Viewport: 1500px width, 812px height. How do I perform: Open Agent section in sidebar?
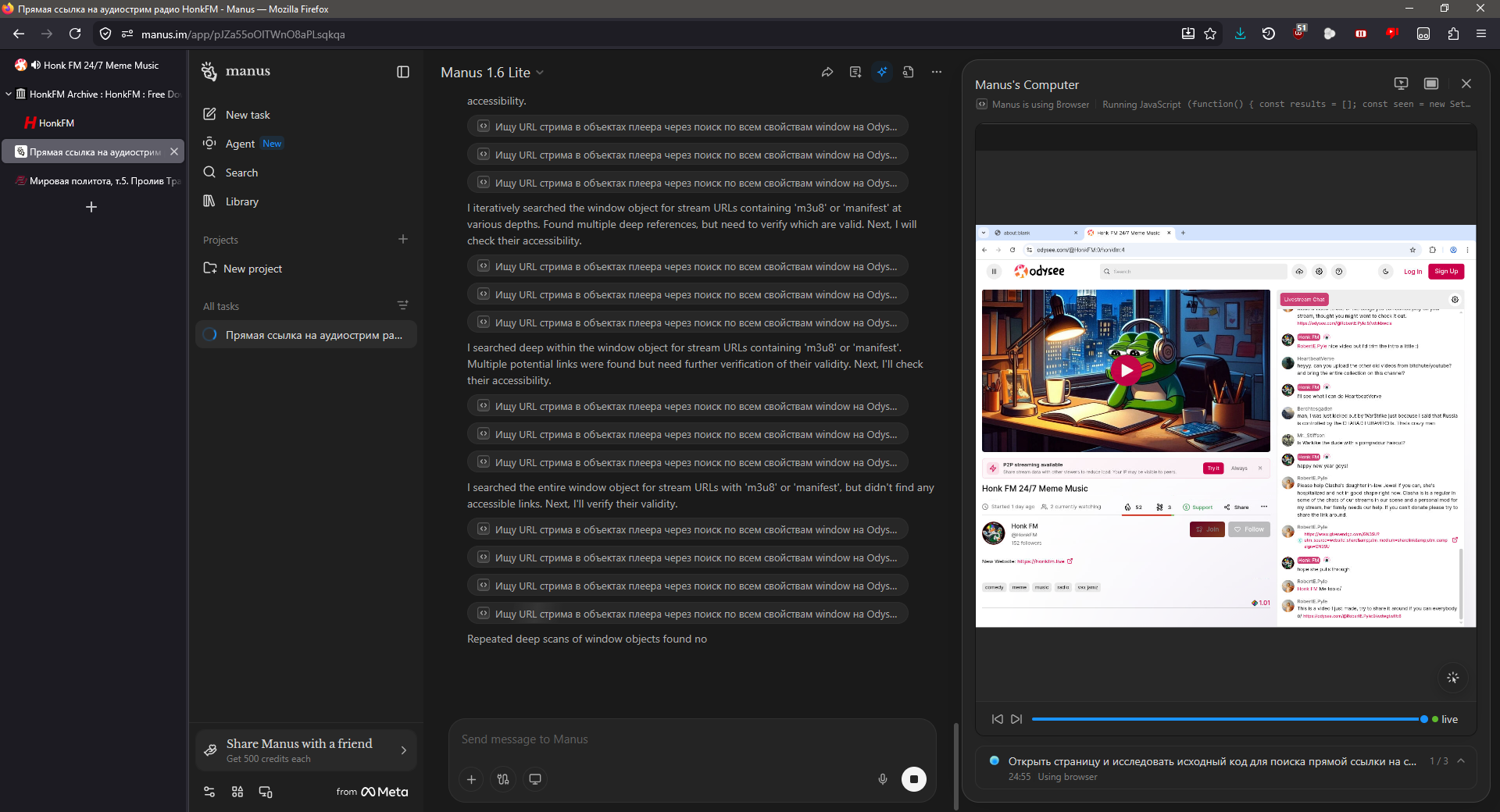click(x=305, y=144)
